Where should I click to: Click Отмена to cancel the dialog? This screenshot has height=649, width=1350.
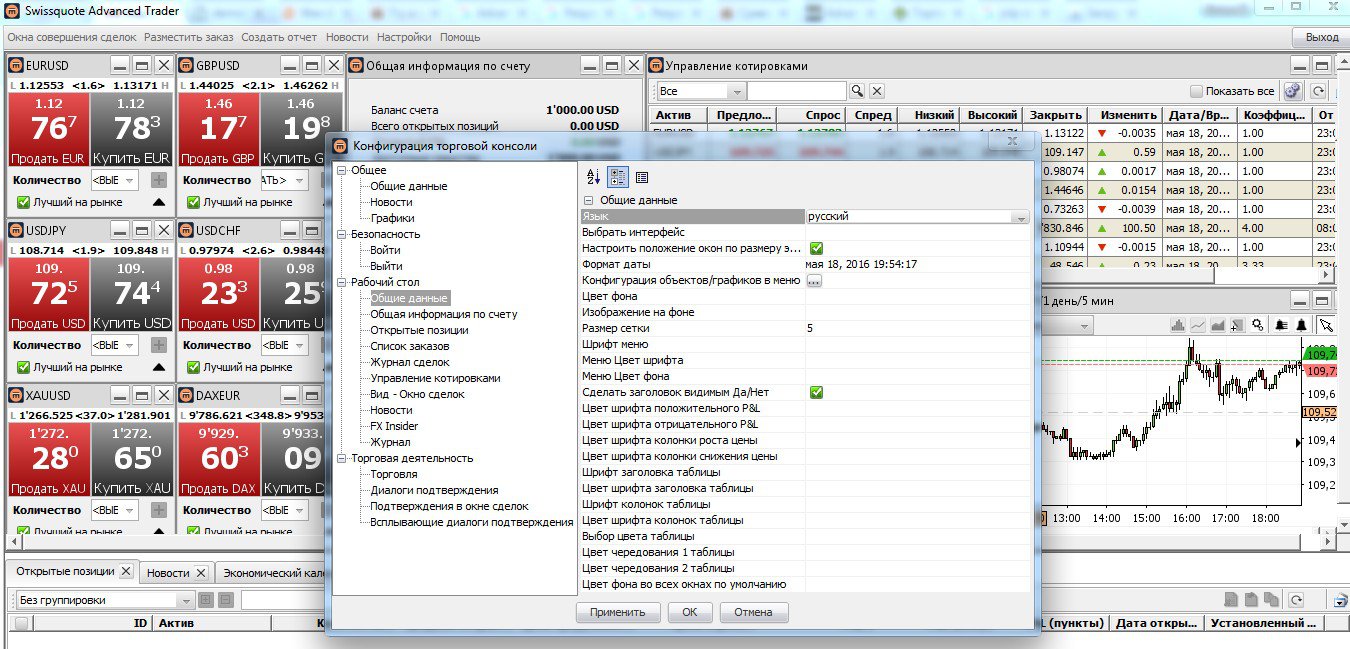(753, 612)
